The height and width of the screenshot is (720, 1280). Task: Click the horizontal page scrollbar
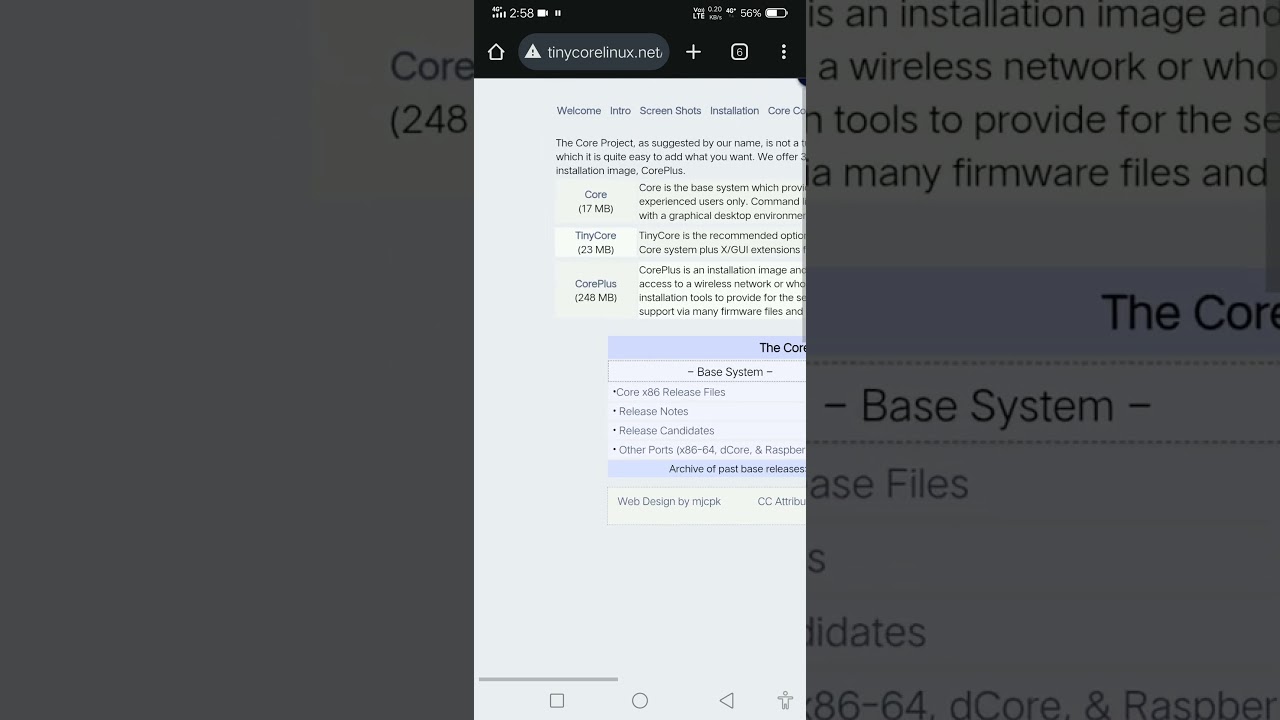[548, 679]
